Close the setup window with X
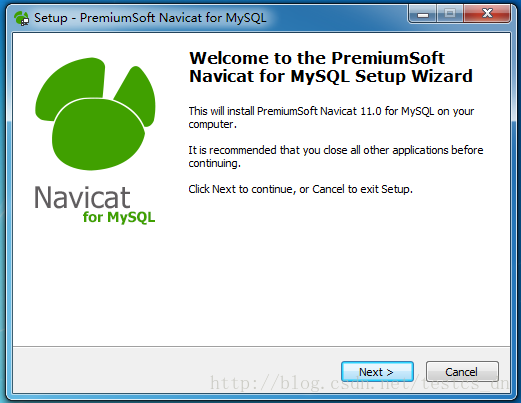Screen dimensions: 521x403 487,14
